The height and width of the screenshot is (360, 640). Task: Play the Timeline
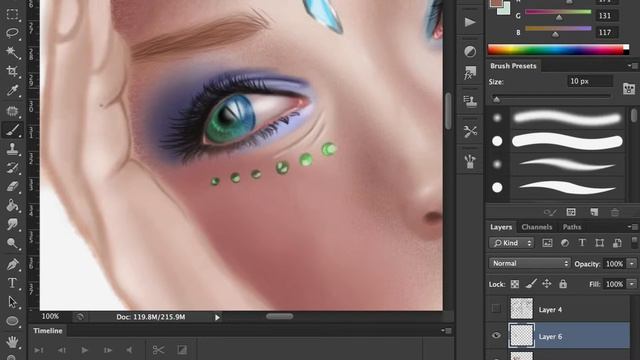(84, 350)
